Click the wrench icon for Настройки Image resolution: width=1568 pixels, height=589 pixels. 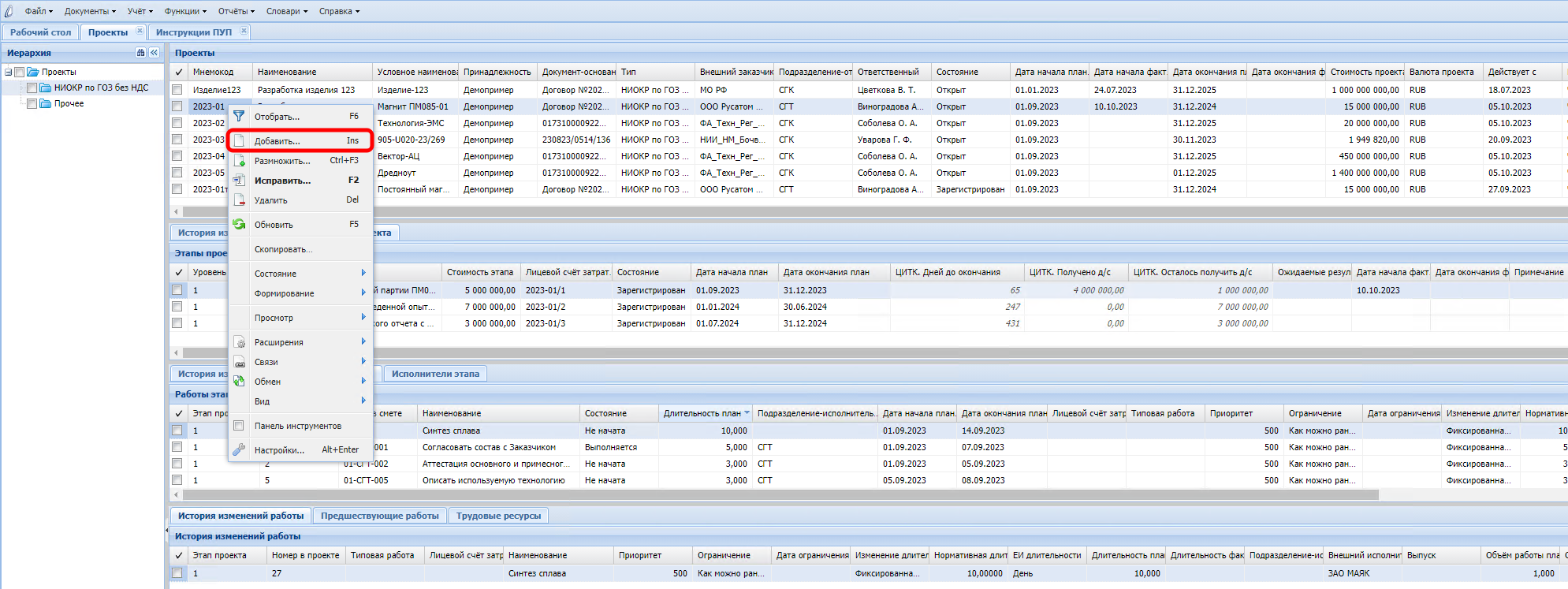point(239,449)
